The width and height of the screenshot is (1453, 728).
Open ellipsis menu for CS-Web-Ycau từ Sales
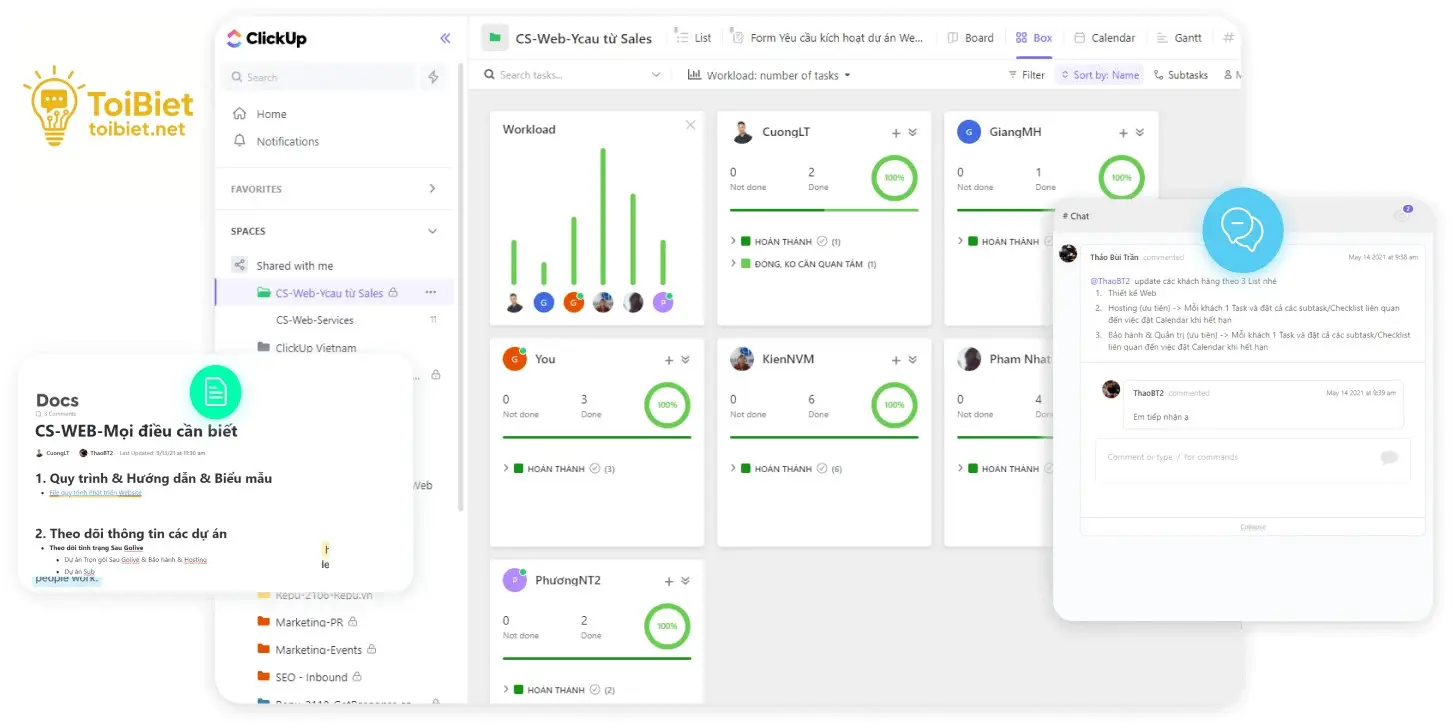click(430, 293)
